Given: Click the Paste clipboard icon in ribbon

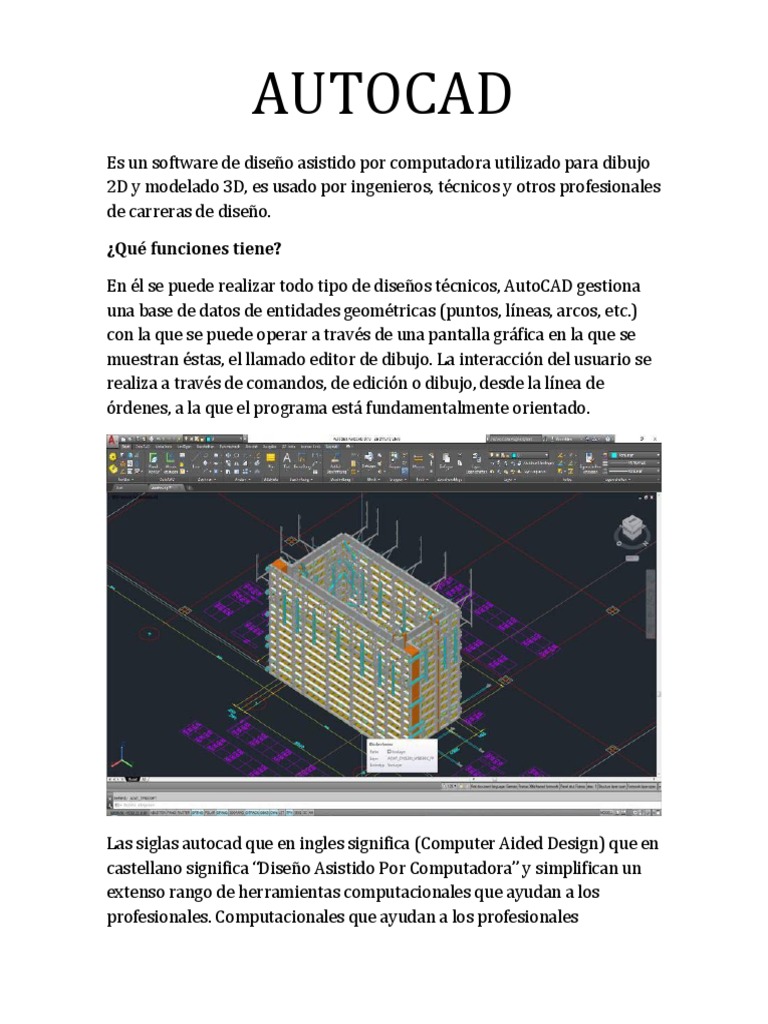Looking at the screenshot, I should (x=446, y=460).
